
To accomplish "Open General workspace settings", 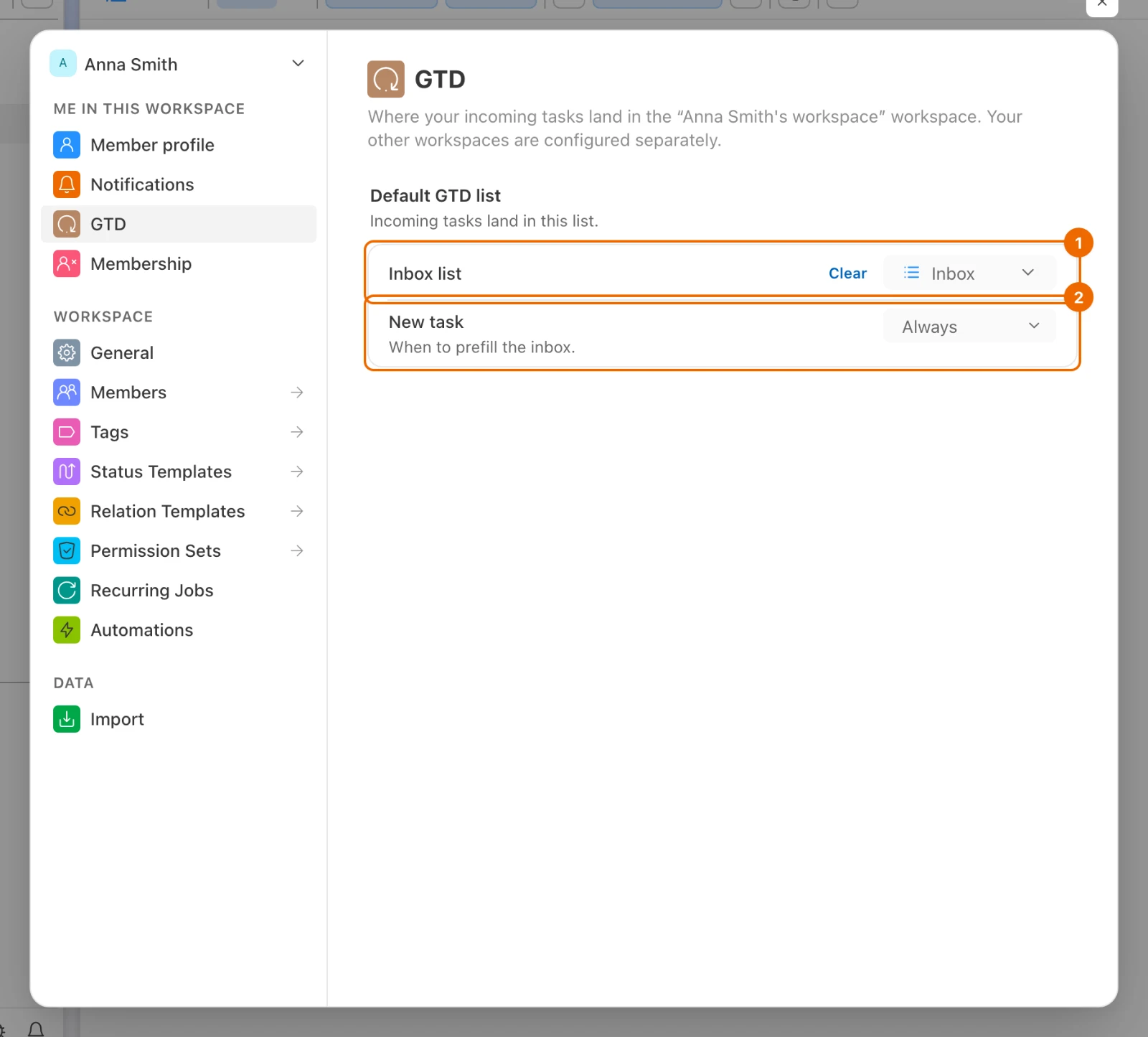I will pyautogui.click(x=179, y=352).
